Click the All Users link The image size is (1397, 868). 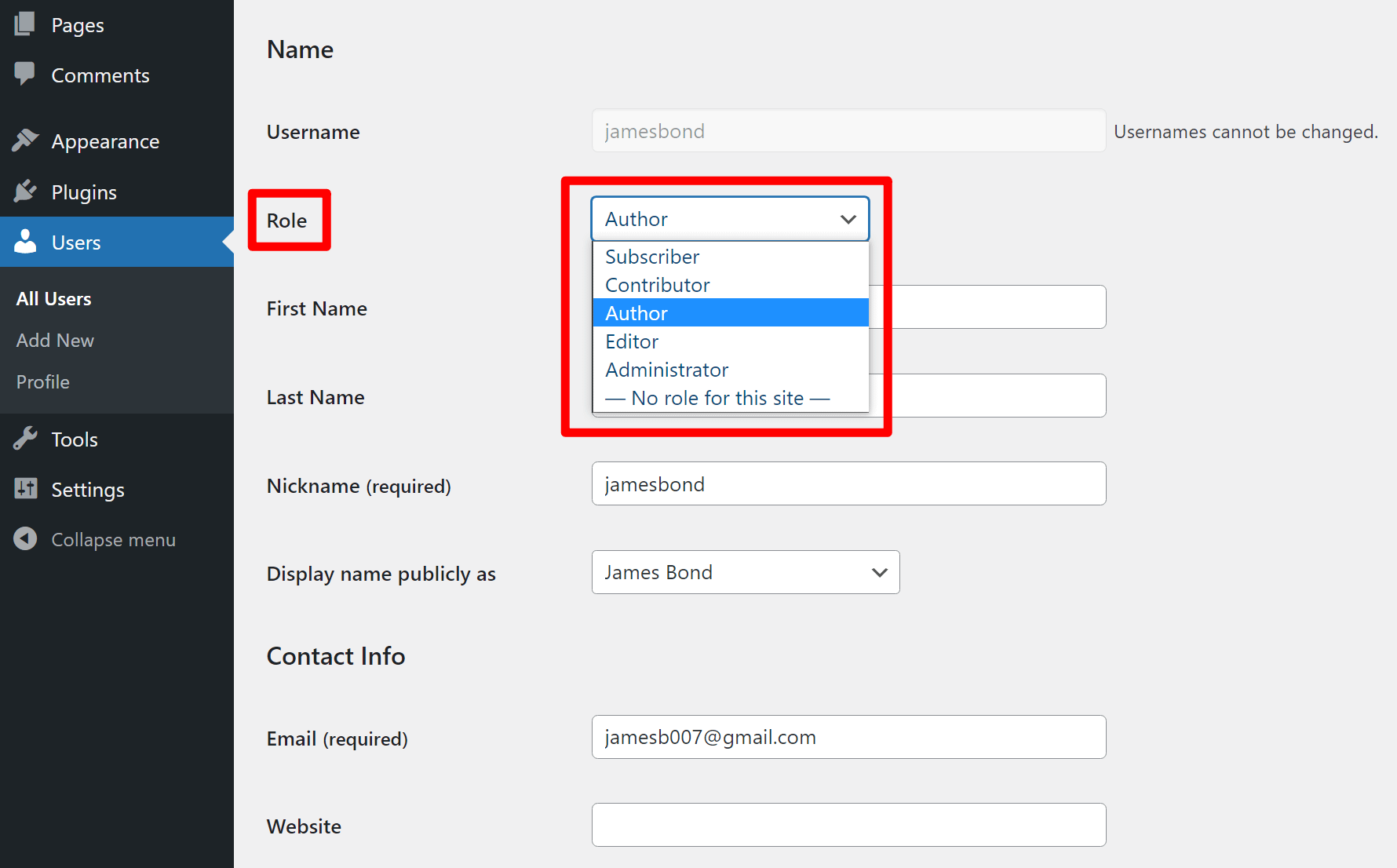click(53, 298)
